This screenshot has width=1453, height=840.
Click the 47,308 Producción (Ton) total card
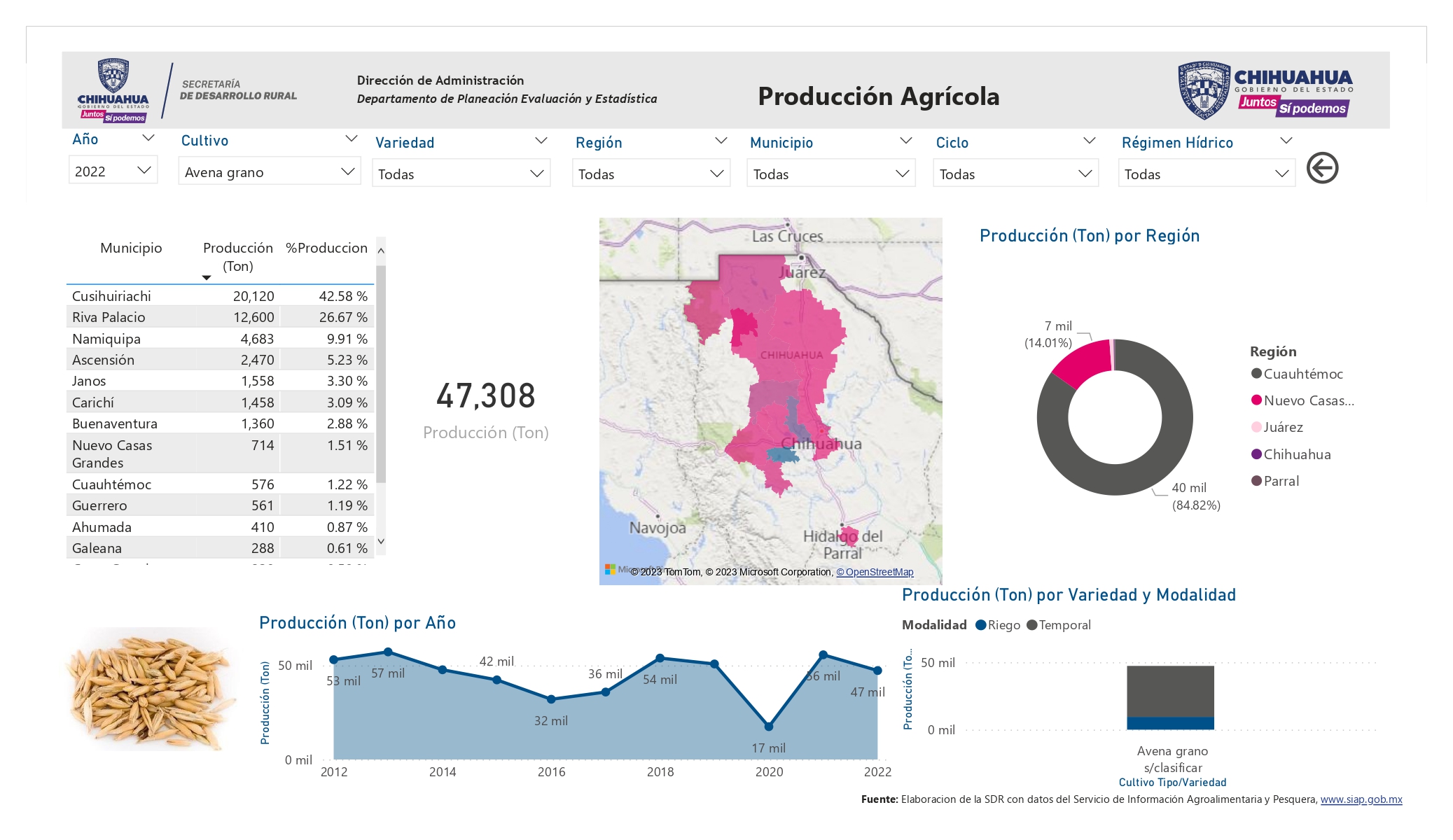click(486, 409)
